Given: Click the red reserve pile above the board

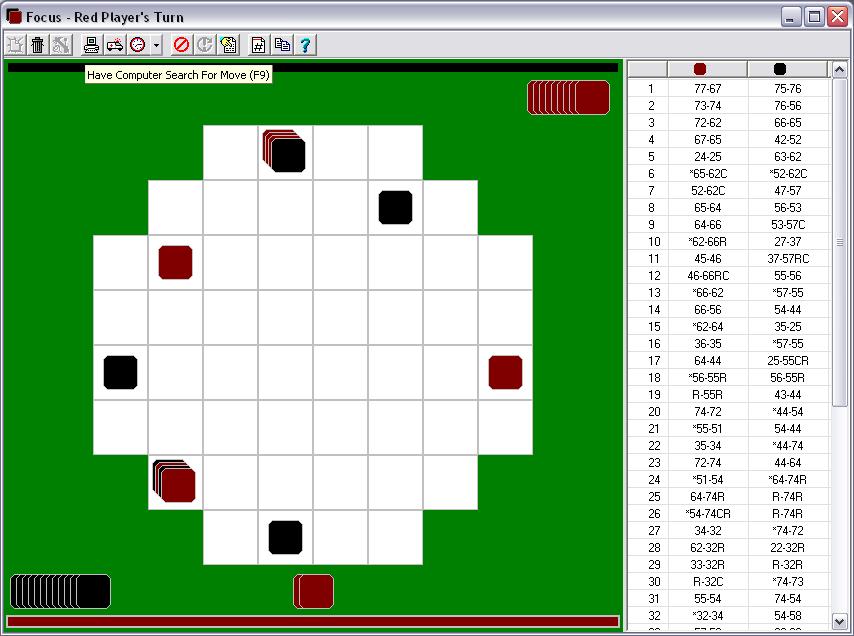Looking at the screenshot, I should click(x=568, y=97).
